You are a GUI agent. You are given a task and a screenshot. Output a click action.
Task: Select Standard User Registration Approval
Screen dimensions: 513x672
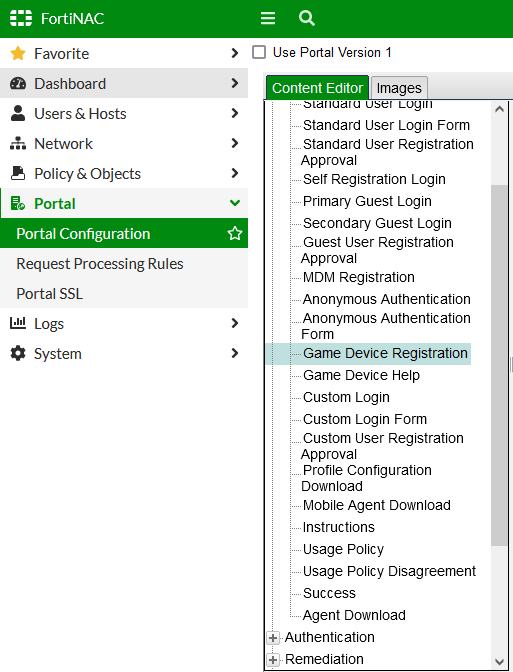[x=387, y=152]
